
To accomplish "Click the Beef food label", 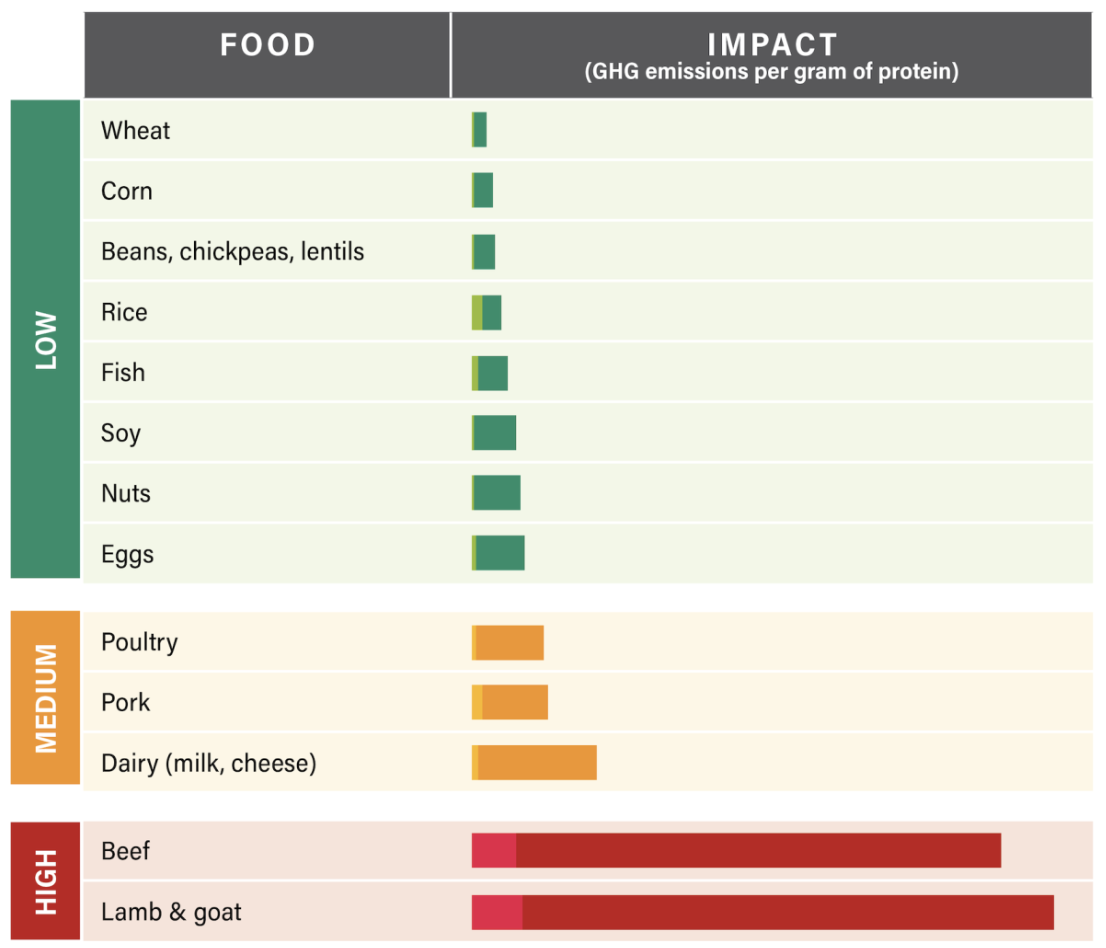I will click(x=126, y=851).
